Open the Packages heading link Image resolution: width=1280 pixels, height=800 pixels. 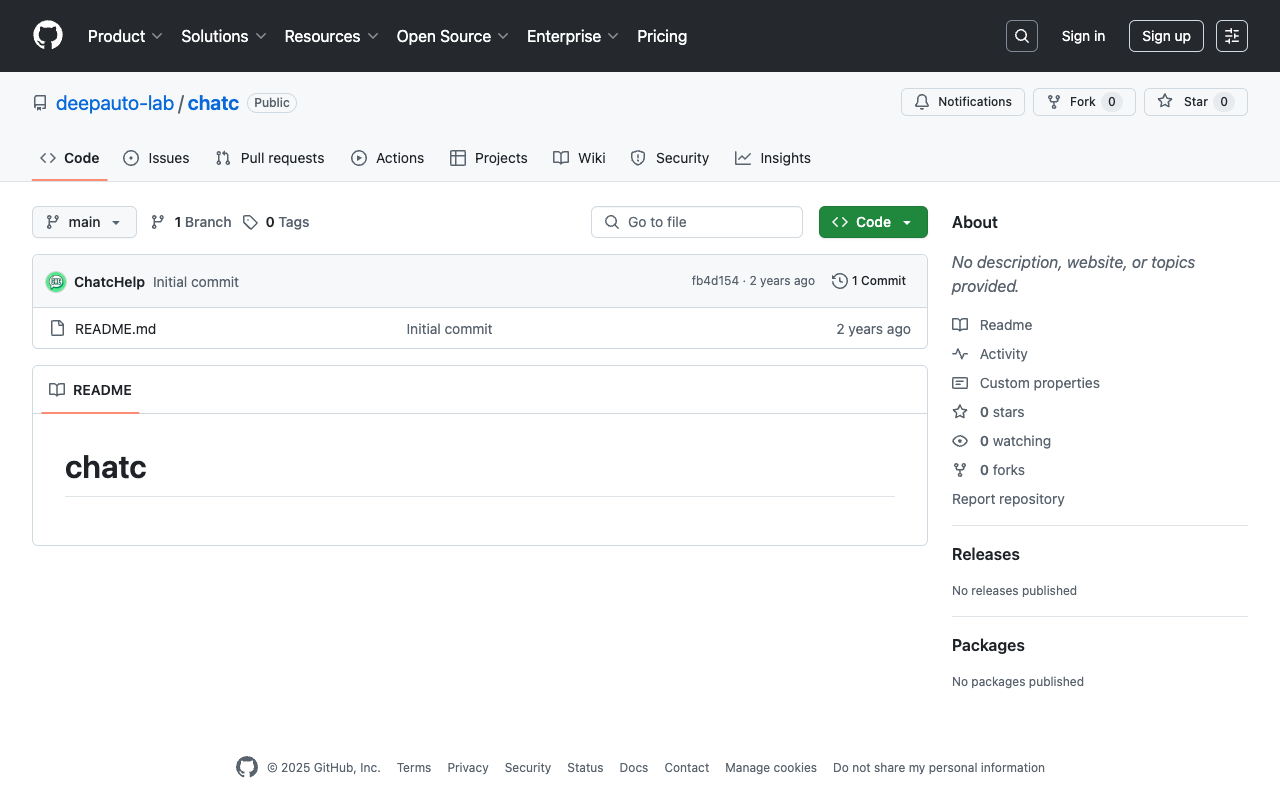point(988,645)
